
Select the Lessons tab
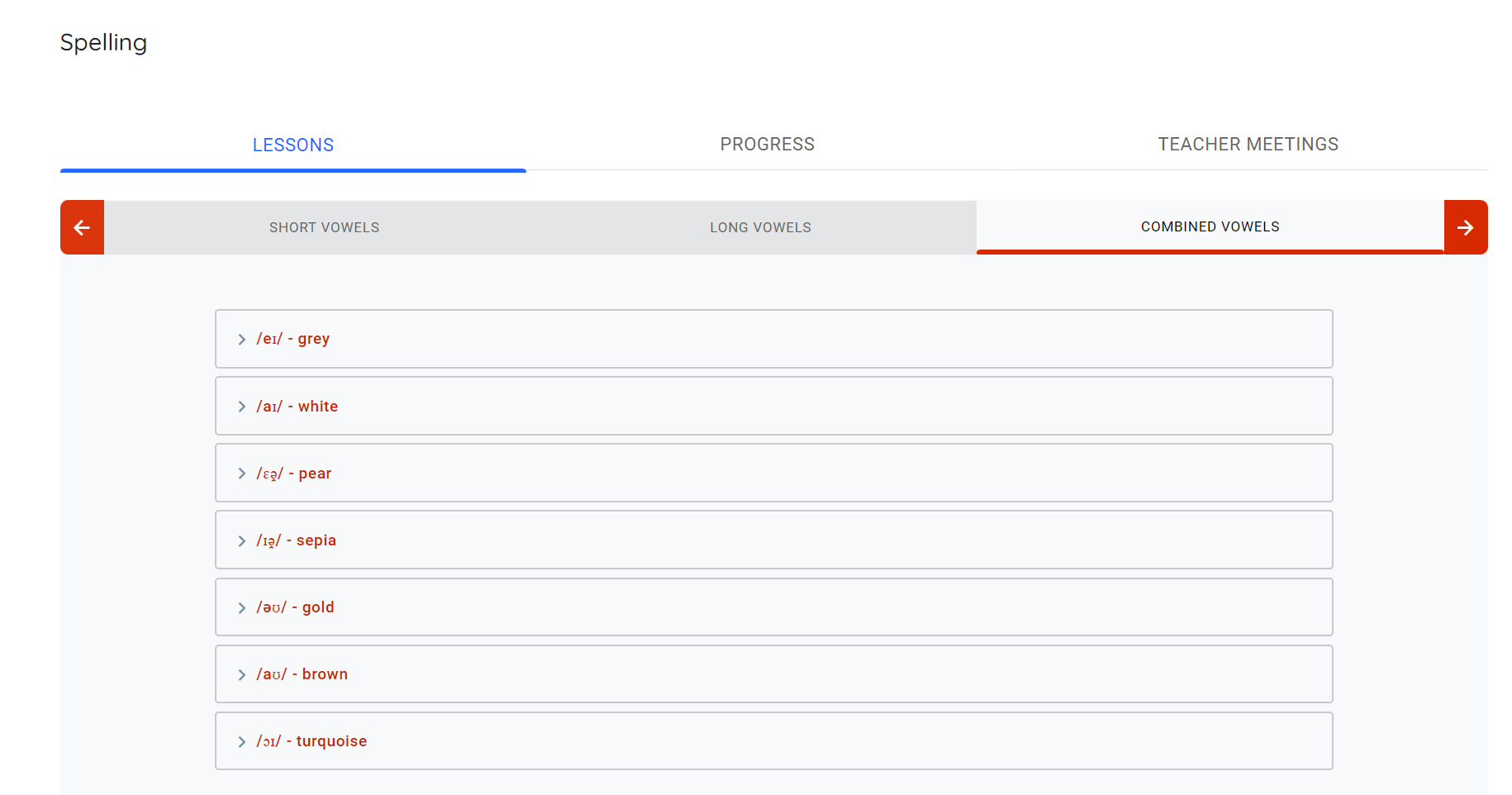293,145
